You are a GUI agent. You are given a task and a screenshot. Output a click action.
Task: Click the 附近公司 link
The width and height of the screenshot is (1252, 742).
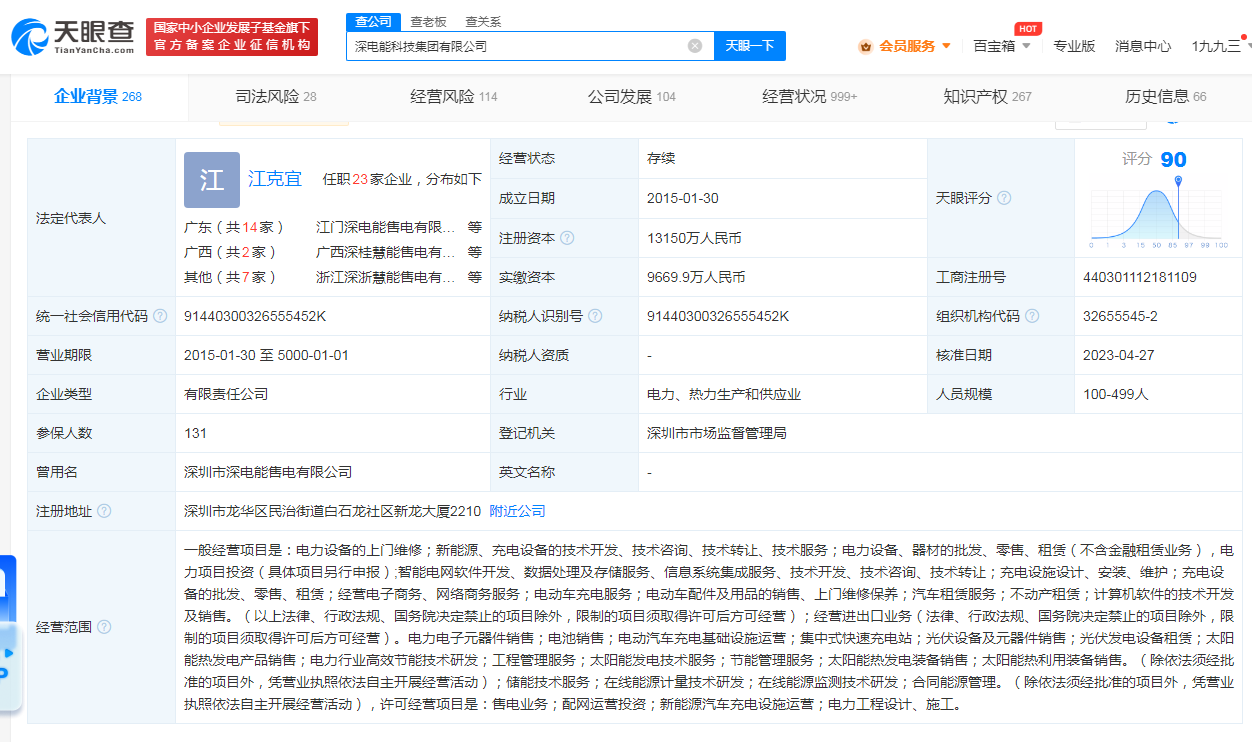coord(518,511)
